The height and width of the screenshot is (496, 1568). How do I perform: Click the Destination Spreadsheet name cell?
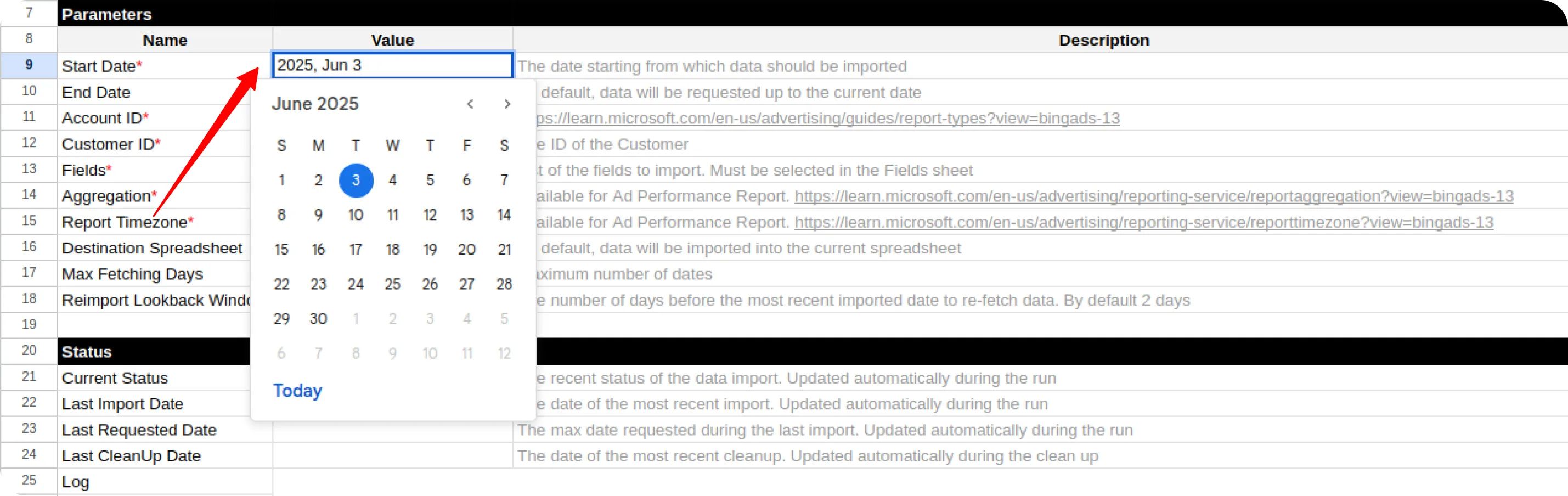pos(155,249)
